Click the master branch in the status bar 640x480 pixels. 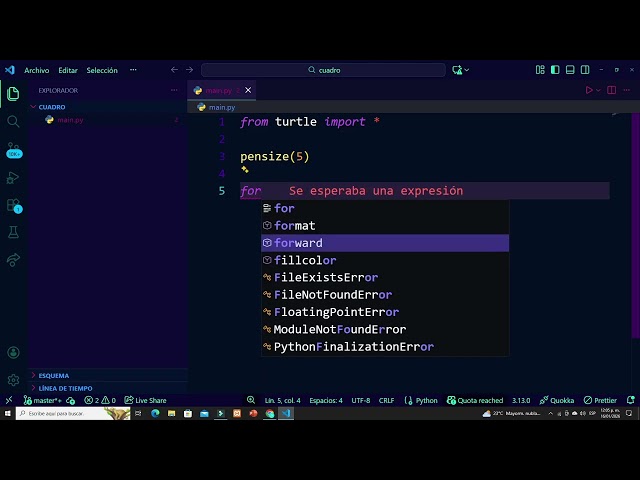click(x=42, y=400)
